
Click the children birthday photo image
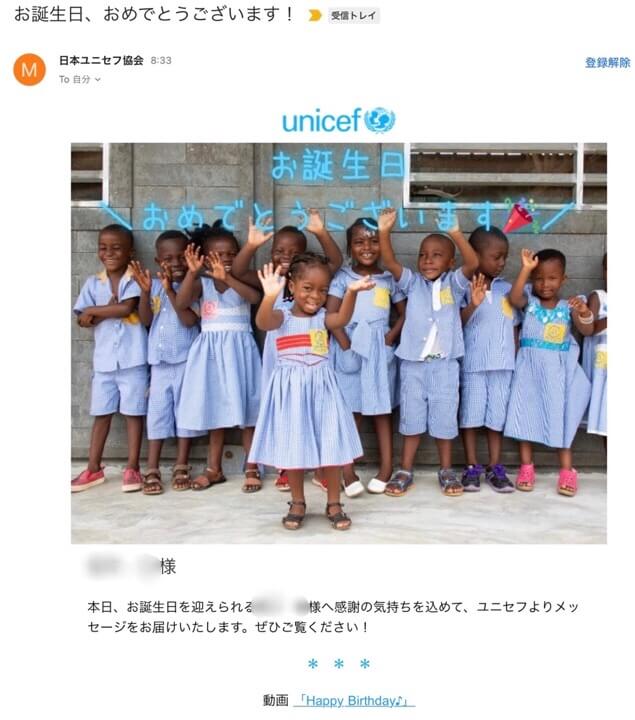click(x=339, y=343)
